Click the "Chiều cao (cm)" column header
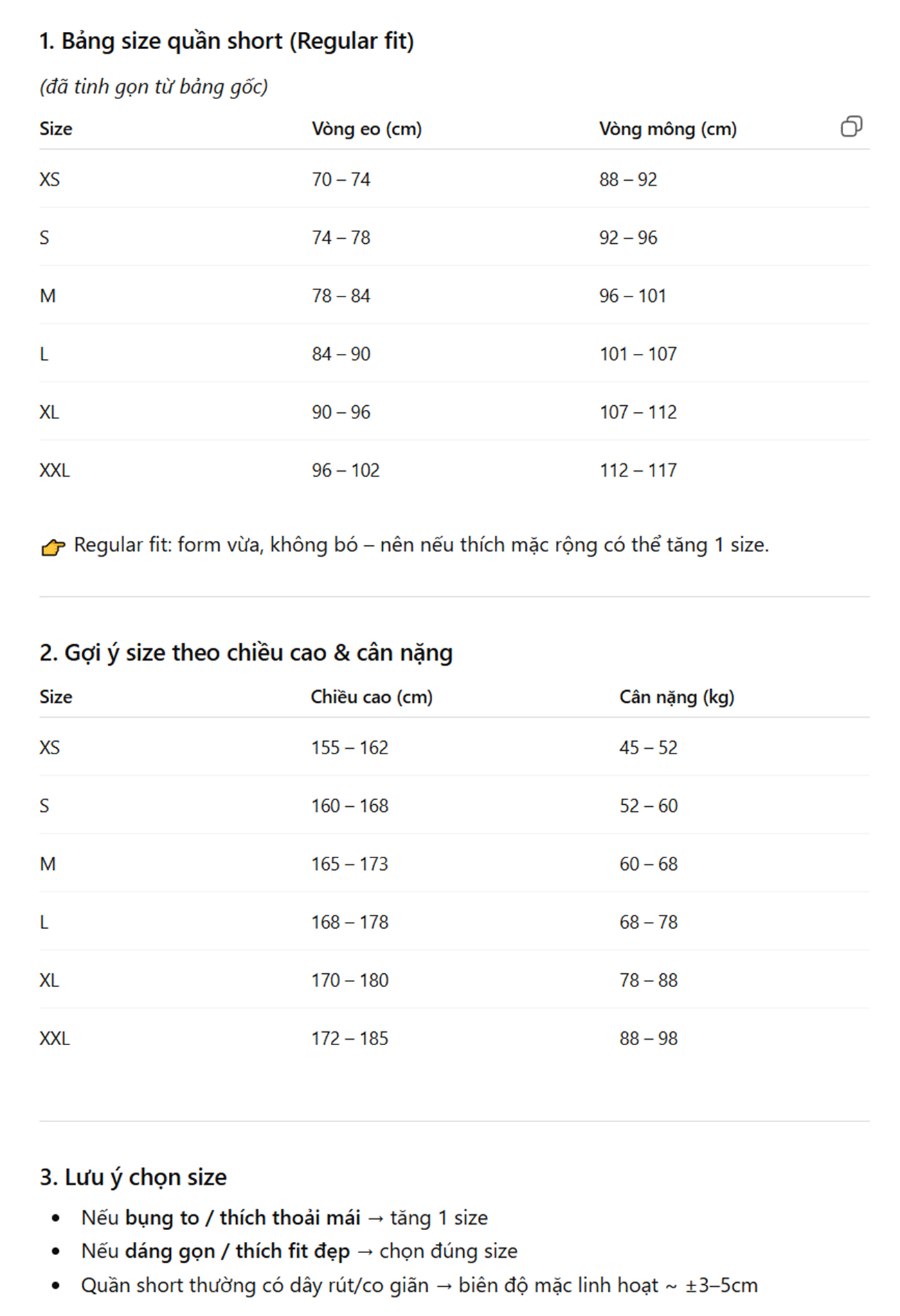Screen dimensions: 900x1316 point(371,697)
